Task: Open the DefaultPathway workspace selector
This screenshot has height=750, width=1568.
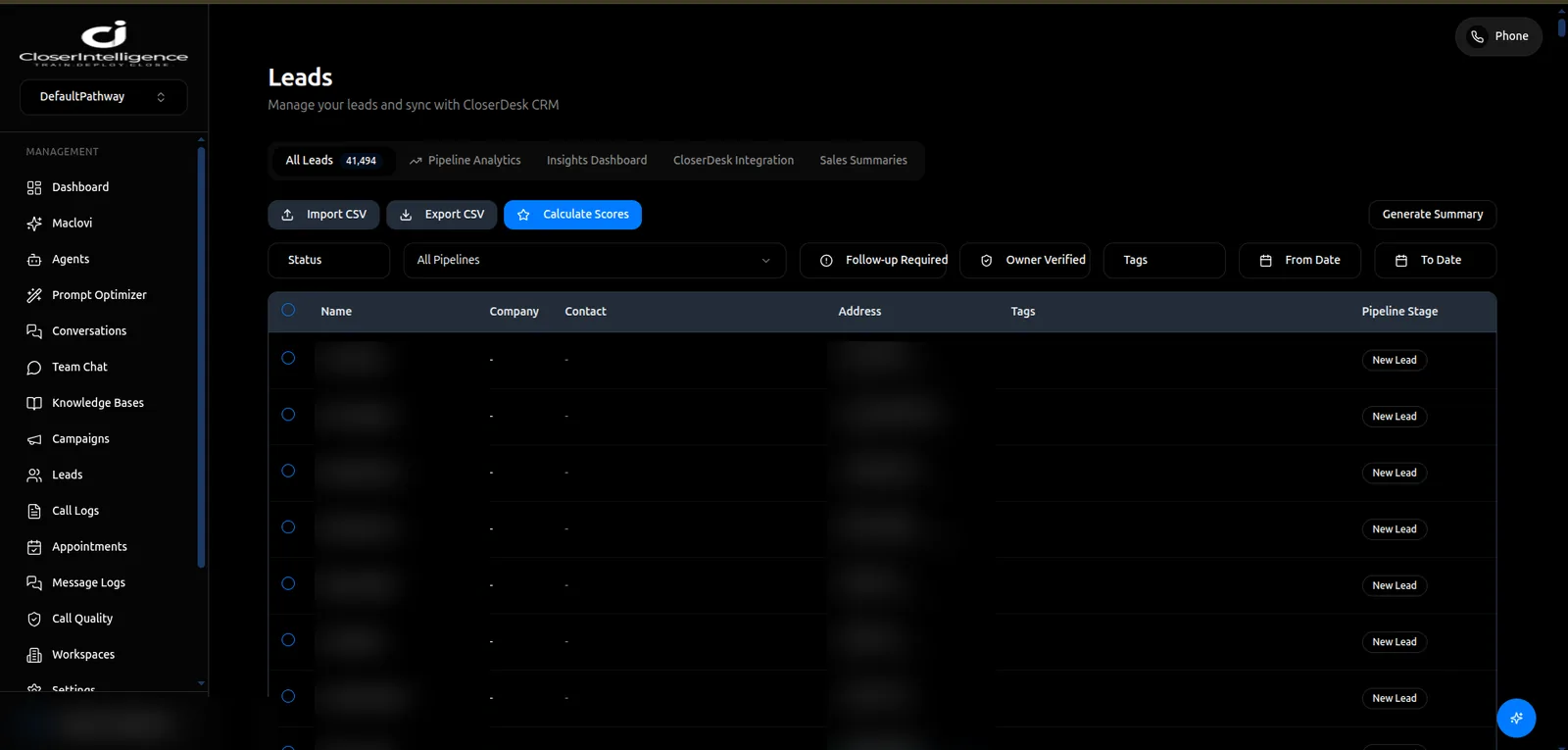Action: click(x=103, y=97)
